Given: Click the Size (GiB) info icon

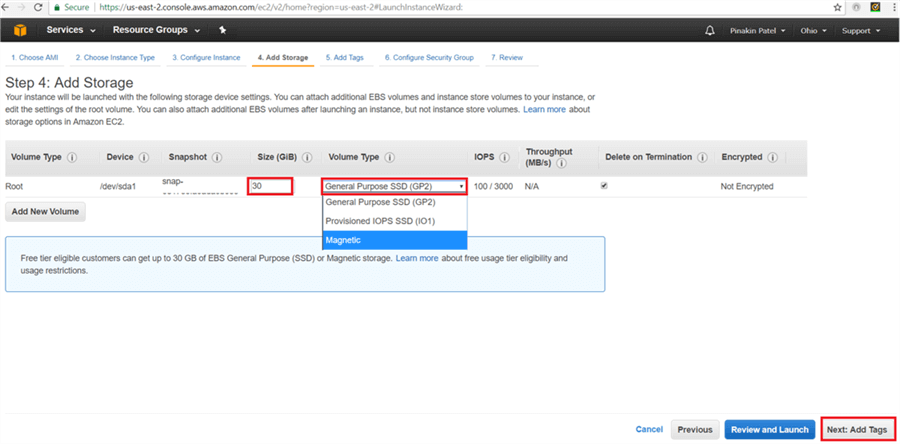Looking at the screenshot, I should (x=307, y=157).
